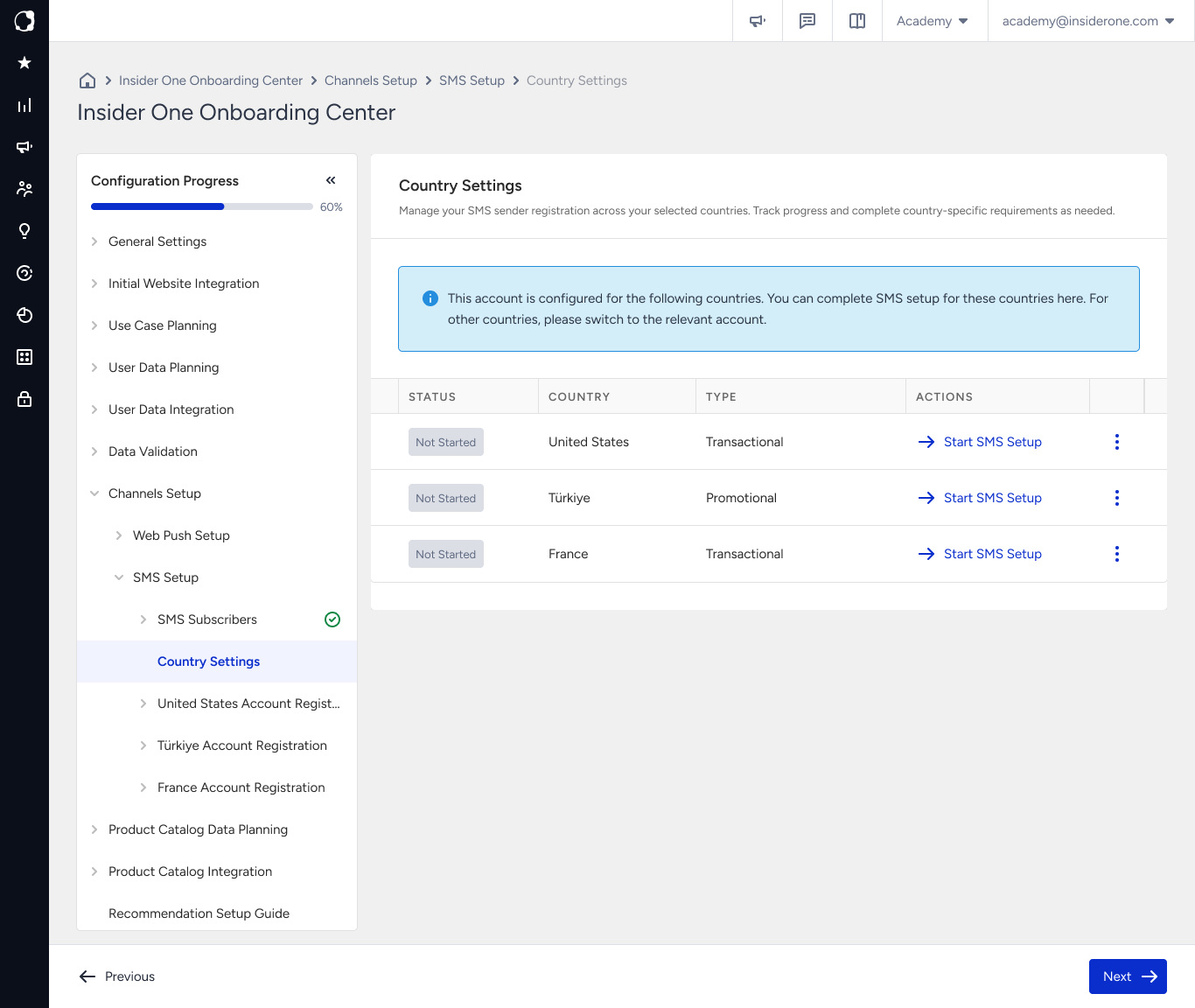
Task: Click the megaphone announcements icon in top bar
Action: [x=758, y=21]
